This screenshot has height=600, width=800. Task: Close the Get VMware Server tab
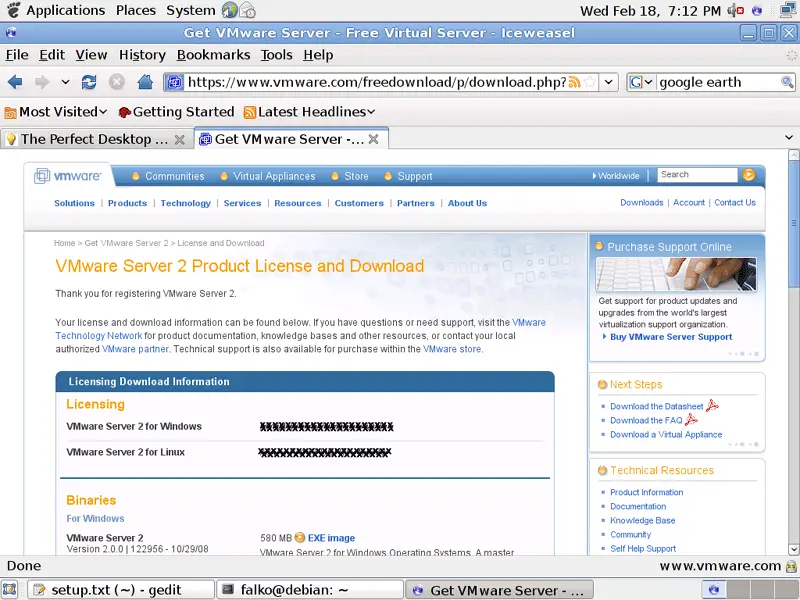click(373, 139)
